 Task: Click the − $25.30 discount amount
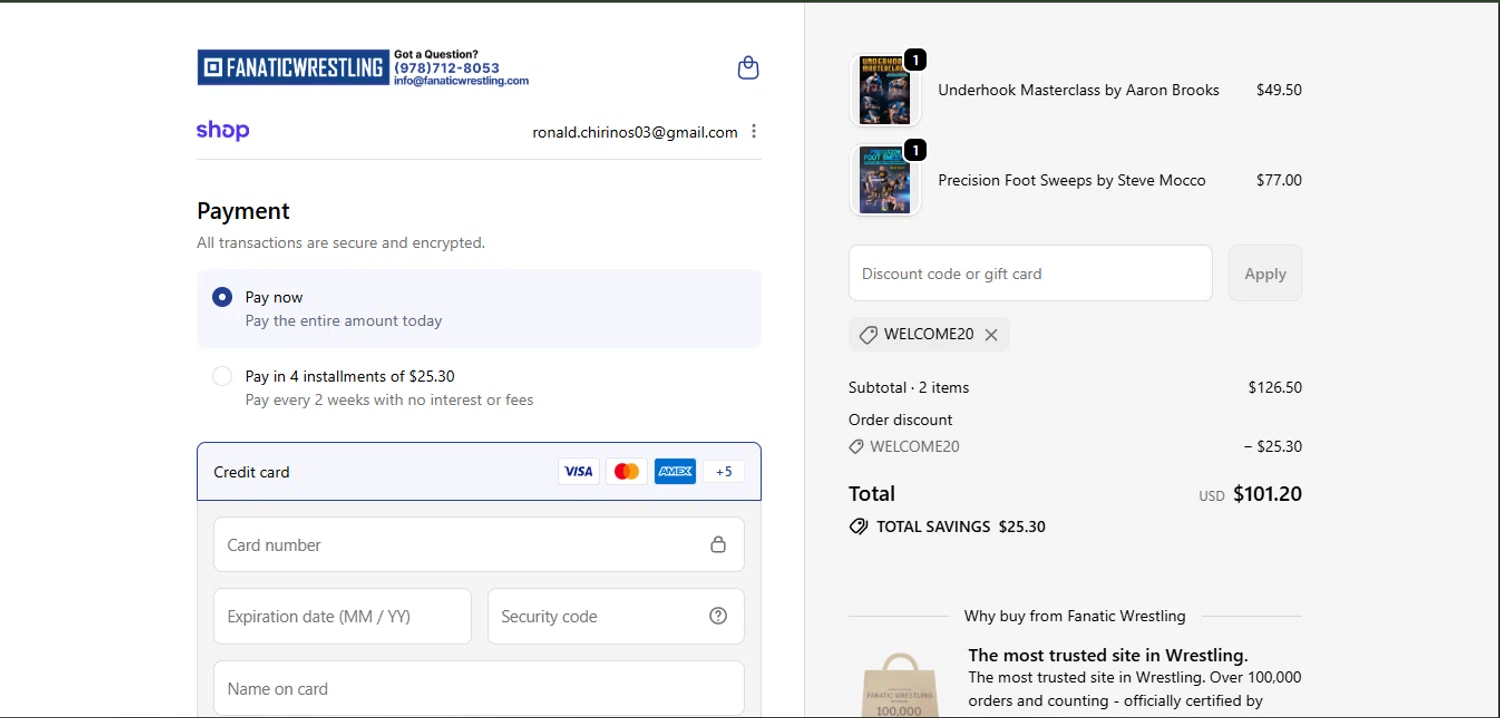click(1273, 447)
